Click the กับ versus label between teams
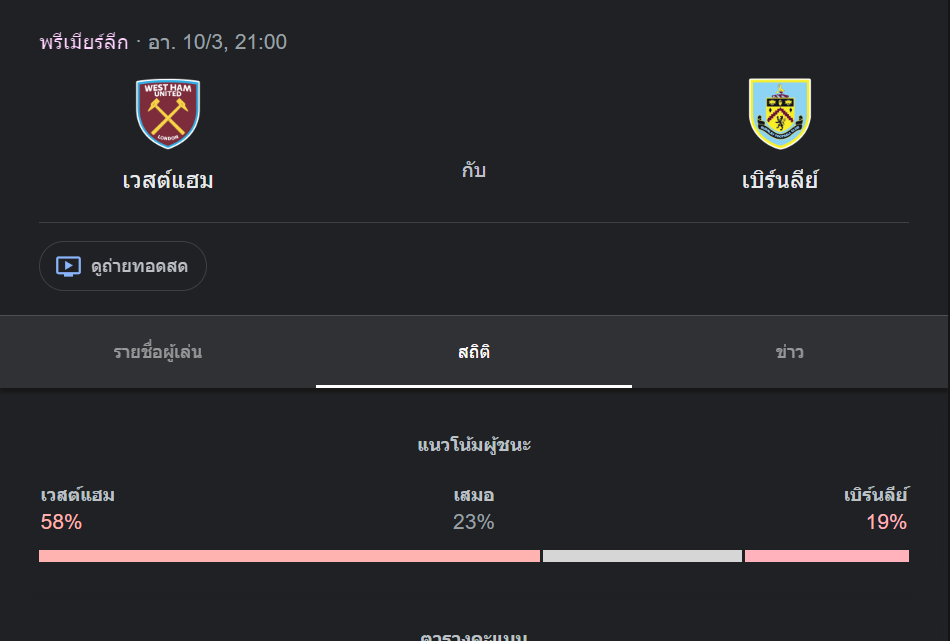950x641 pixels. [473, 170]
